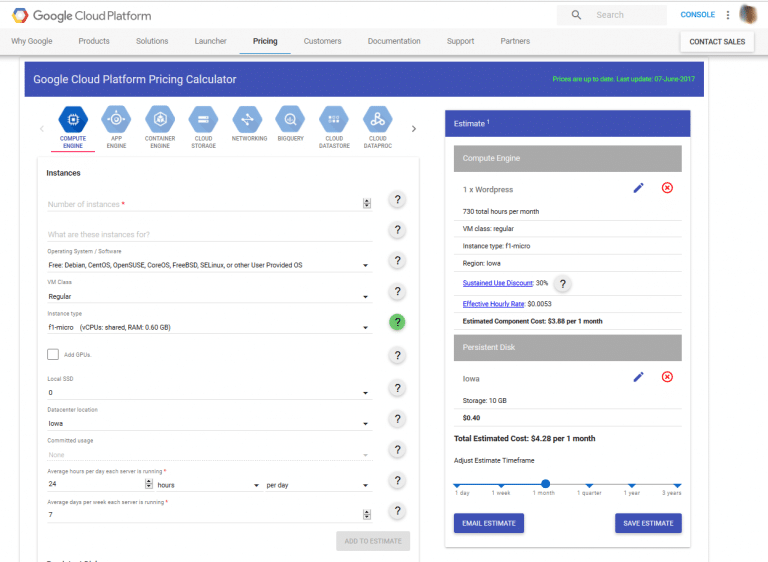
Task: Open help for Sustained Use Discount
Action: 563,284
